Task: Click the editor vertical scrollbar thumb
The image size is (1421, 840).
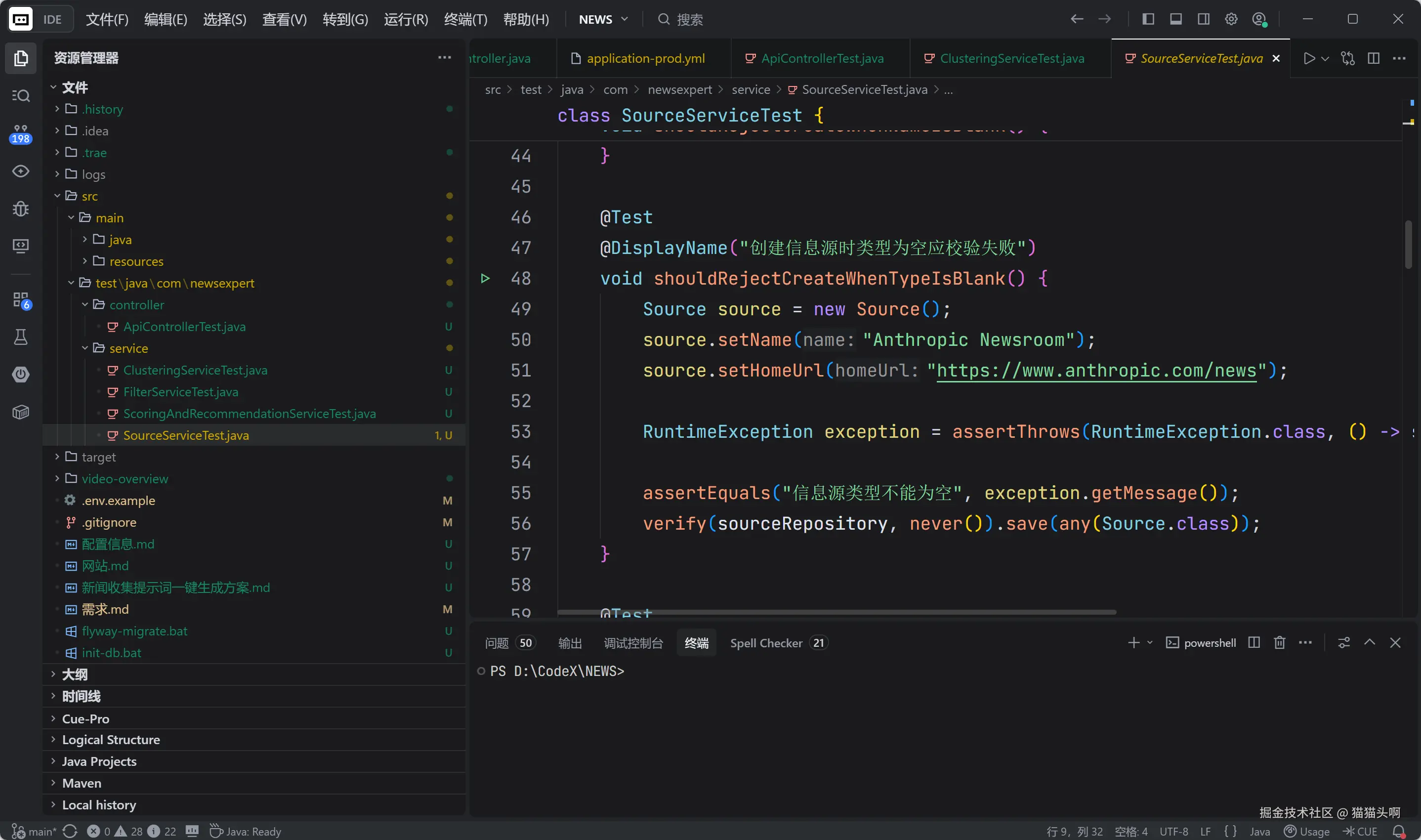Action: click(1408, 245)
